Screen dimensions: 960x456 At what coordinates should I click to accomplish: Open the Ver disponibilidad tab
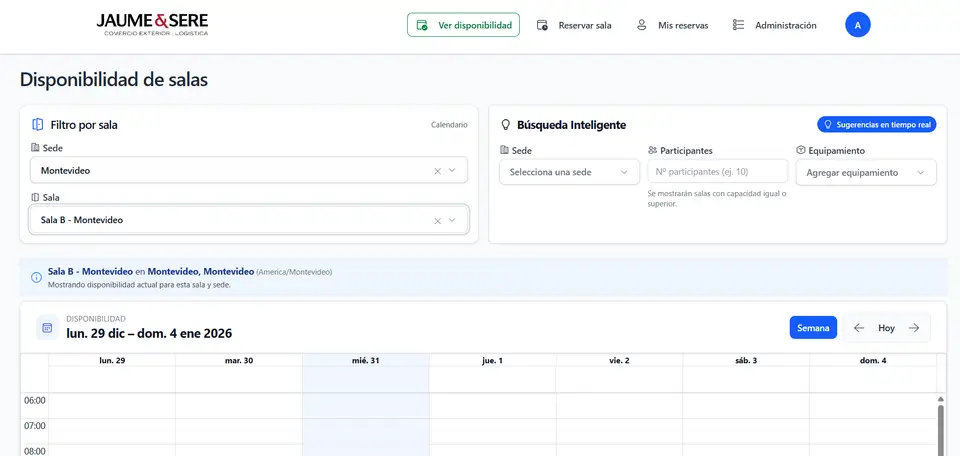pyautogui.click(x=463, y=25)
